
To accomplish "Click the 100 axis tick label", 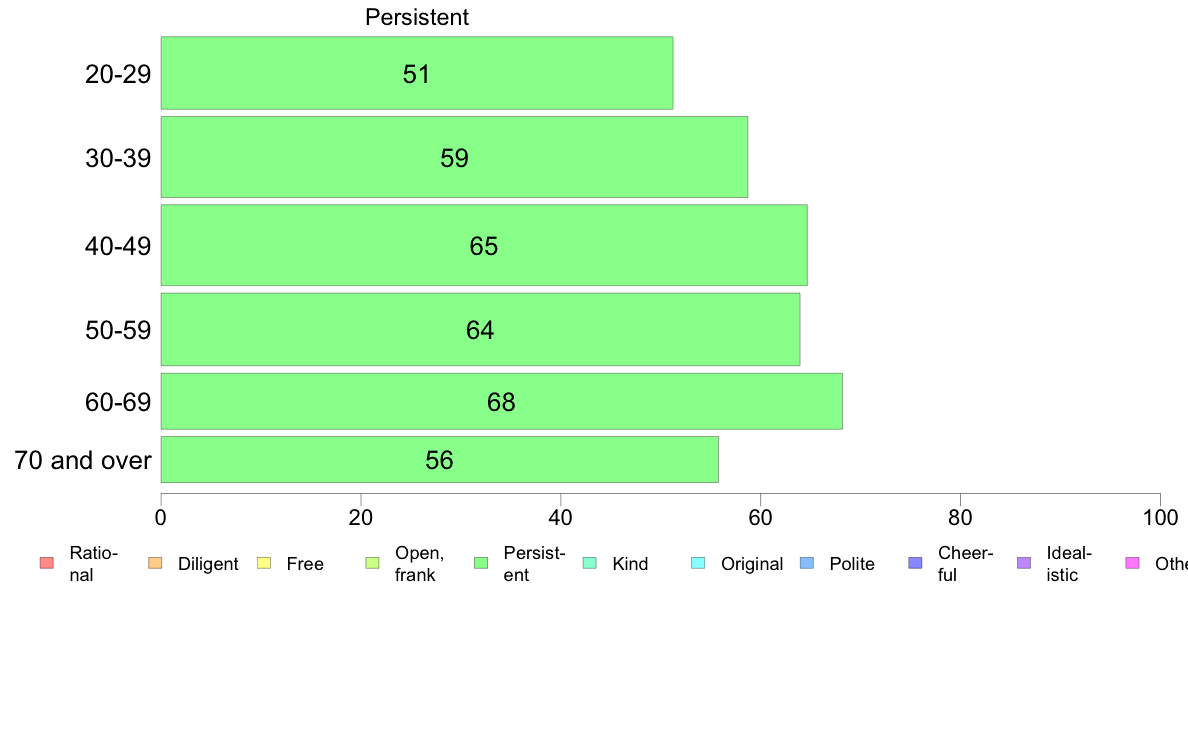I will tap(1160, 518).
